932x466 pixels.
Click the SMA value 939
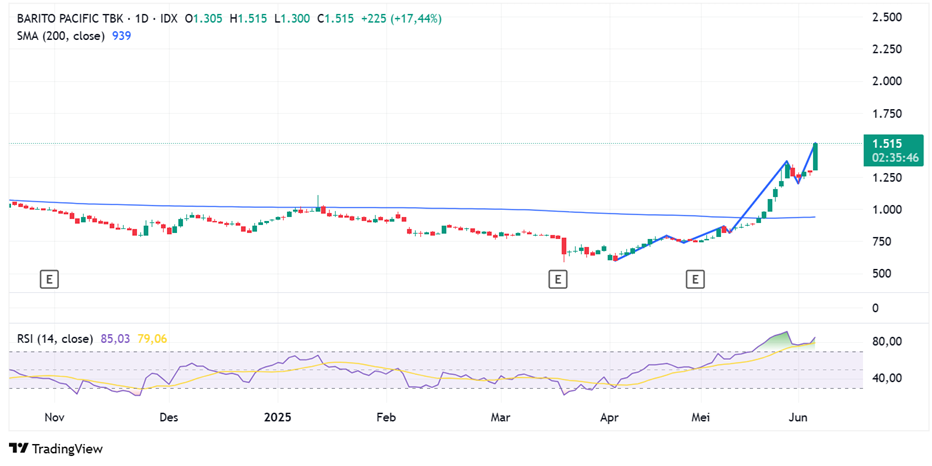[122, 36]
